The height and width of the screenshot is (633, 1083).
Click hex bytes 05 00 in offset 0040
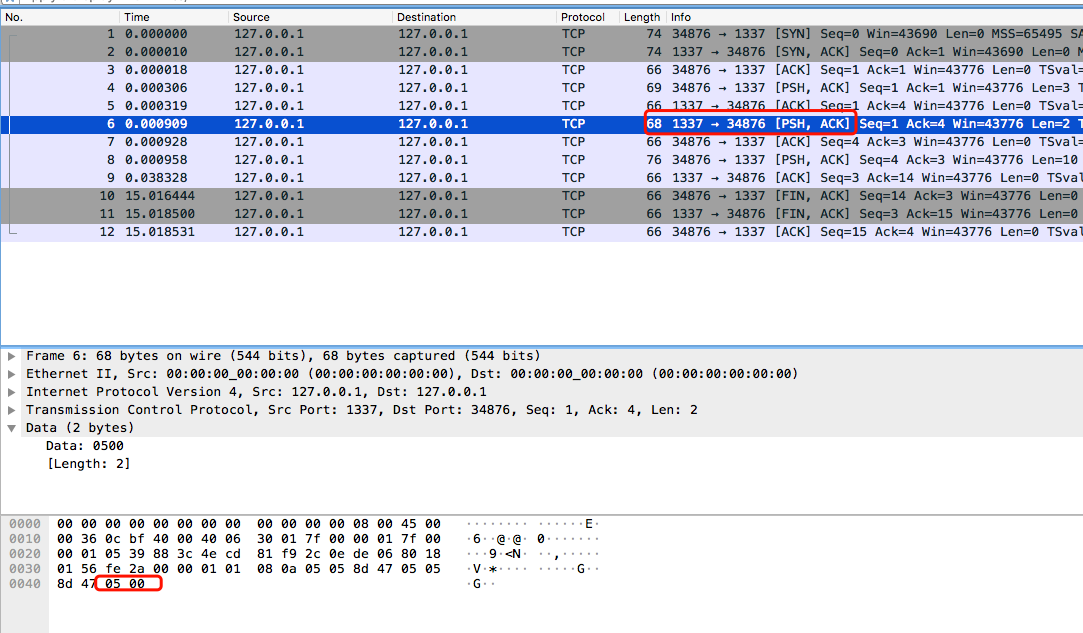125,584
